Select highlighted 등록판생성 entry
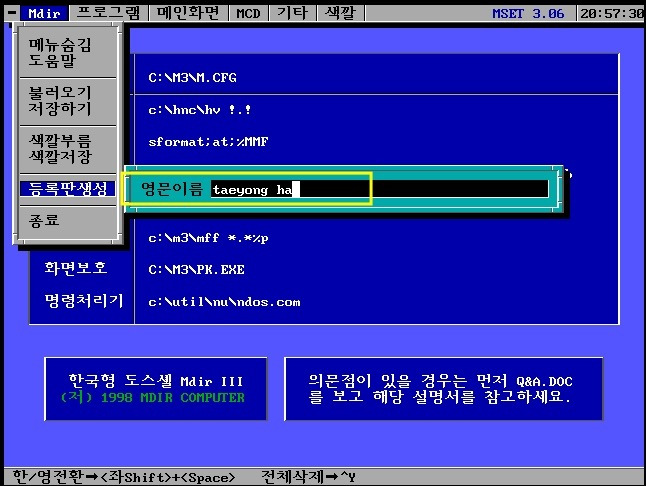 click(x=68, y=189)
